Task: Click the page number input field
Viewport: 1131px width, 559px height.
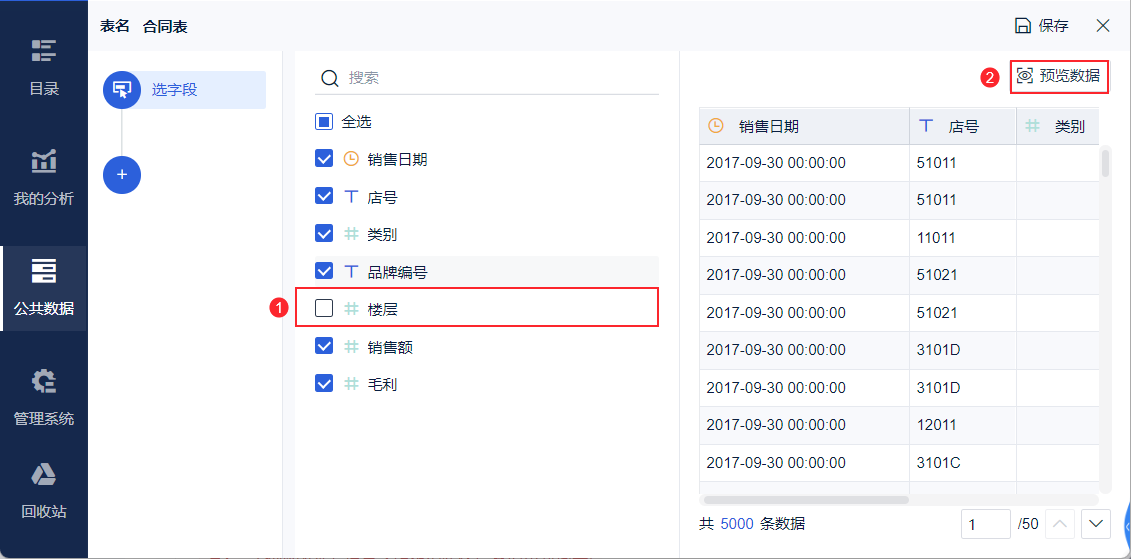Action: (985, 524)
